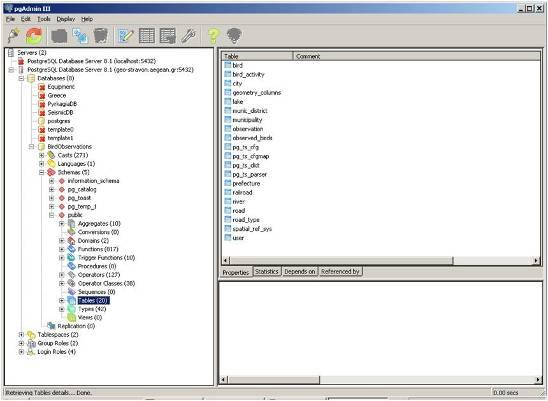Open the Help menu
The width and height of the screenshot is (548, 401).
pos(87,19)
